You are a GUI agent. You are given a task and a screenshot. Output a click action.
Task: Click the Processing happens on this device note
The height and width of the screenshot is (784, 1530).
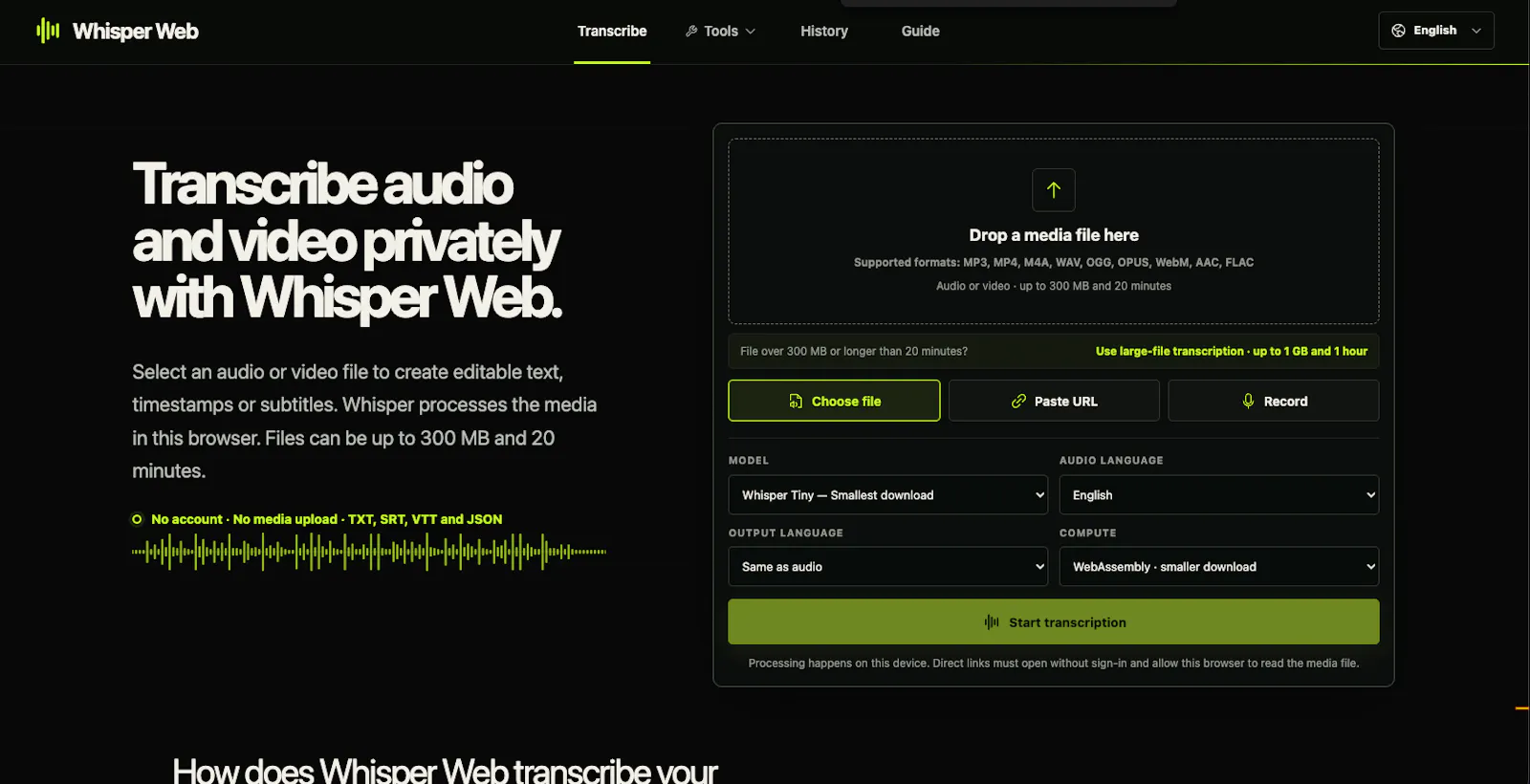pyautogui.click(x=1054, y=663)
